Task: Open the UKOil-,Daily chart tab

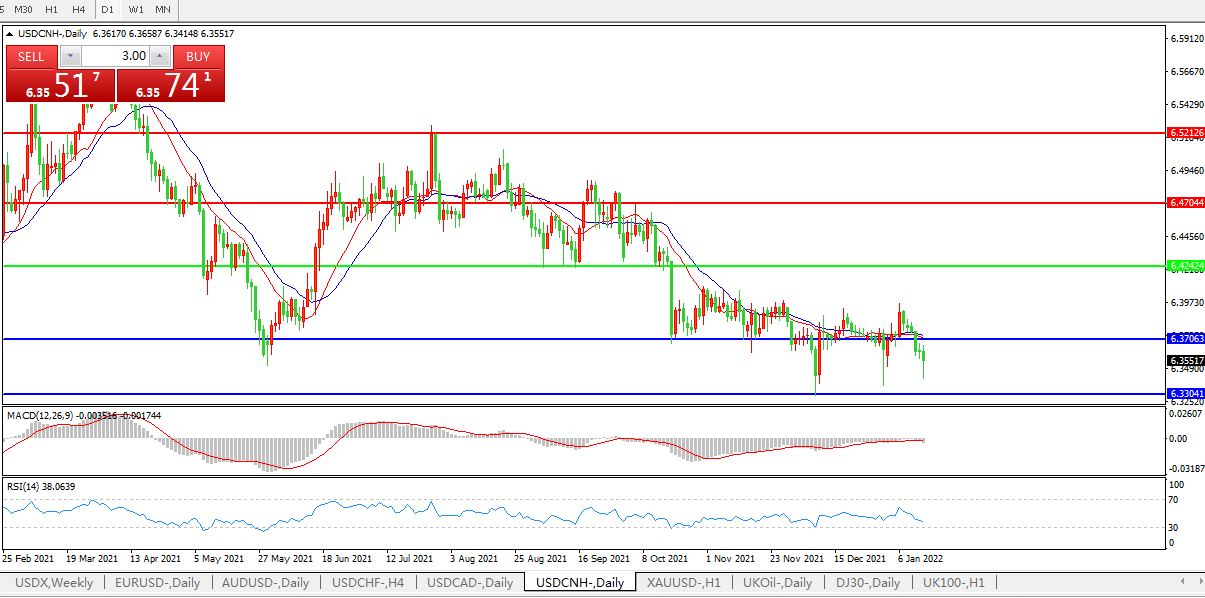Action: coord(778,582)
